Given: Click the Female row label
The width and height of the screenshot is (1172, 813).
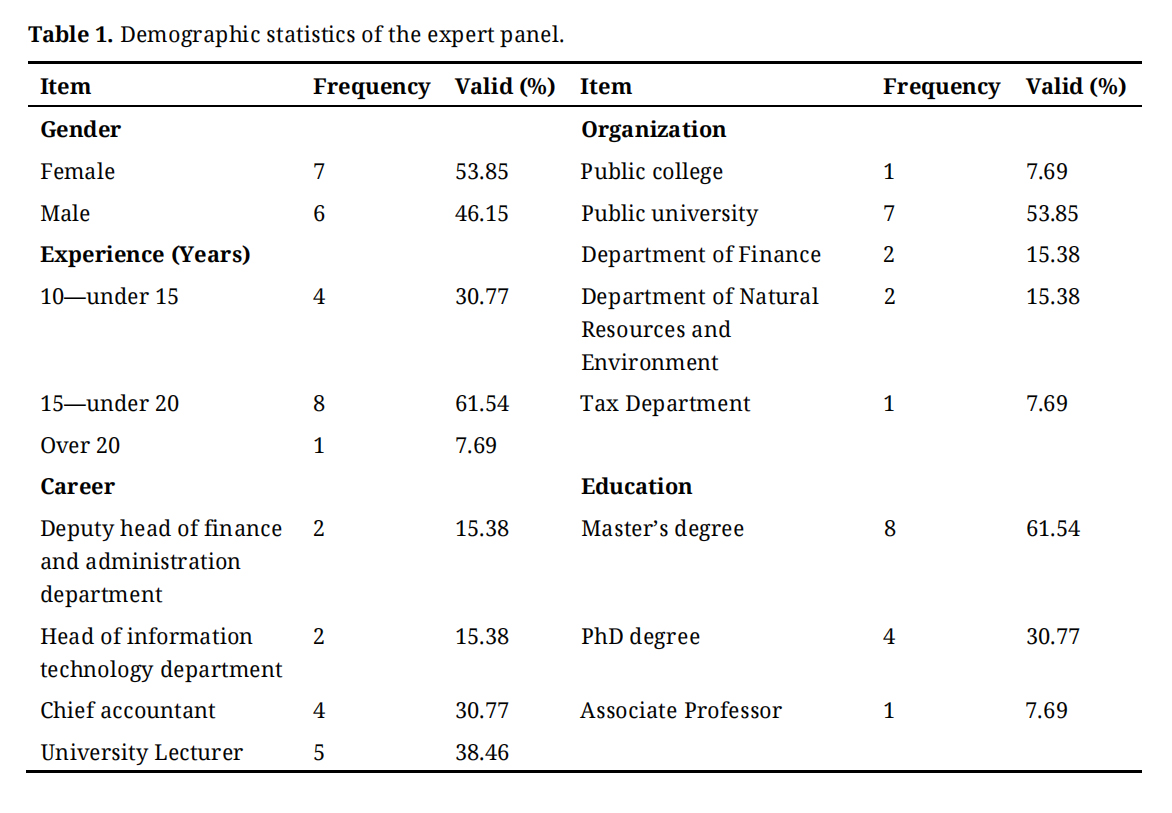Looking at the screenshot, I should pyautogui.click(x=77, y=171).
